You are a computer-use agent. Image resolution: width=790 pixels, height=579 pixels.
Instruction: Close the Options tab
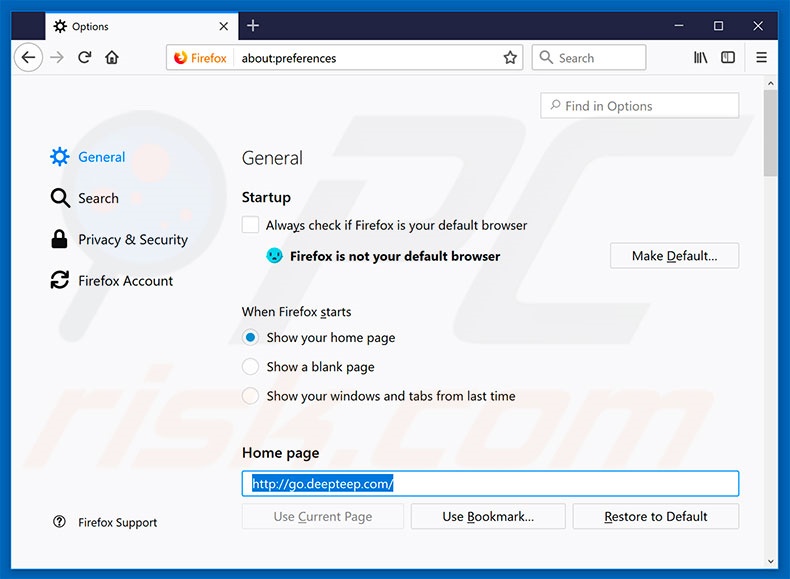tap(224, 26)
